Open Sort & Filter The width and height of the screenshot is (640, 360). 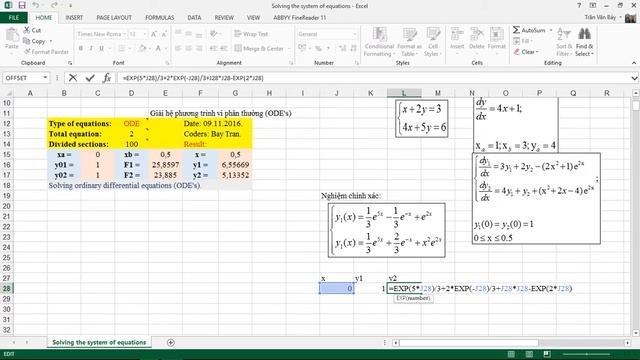pyautogui.click(x=564, y=42)
